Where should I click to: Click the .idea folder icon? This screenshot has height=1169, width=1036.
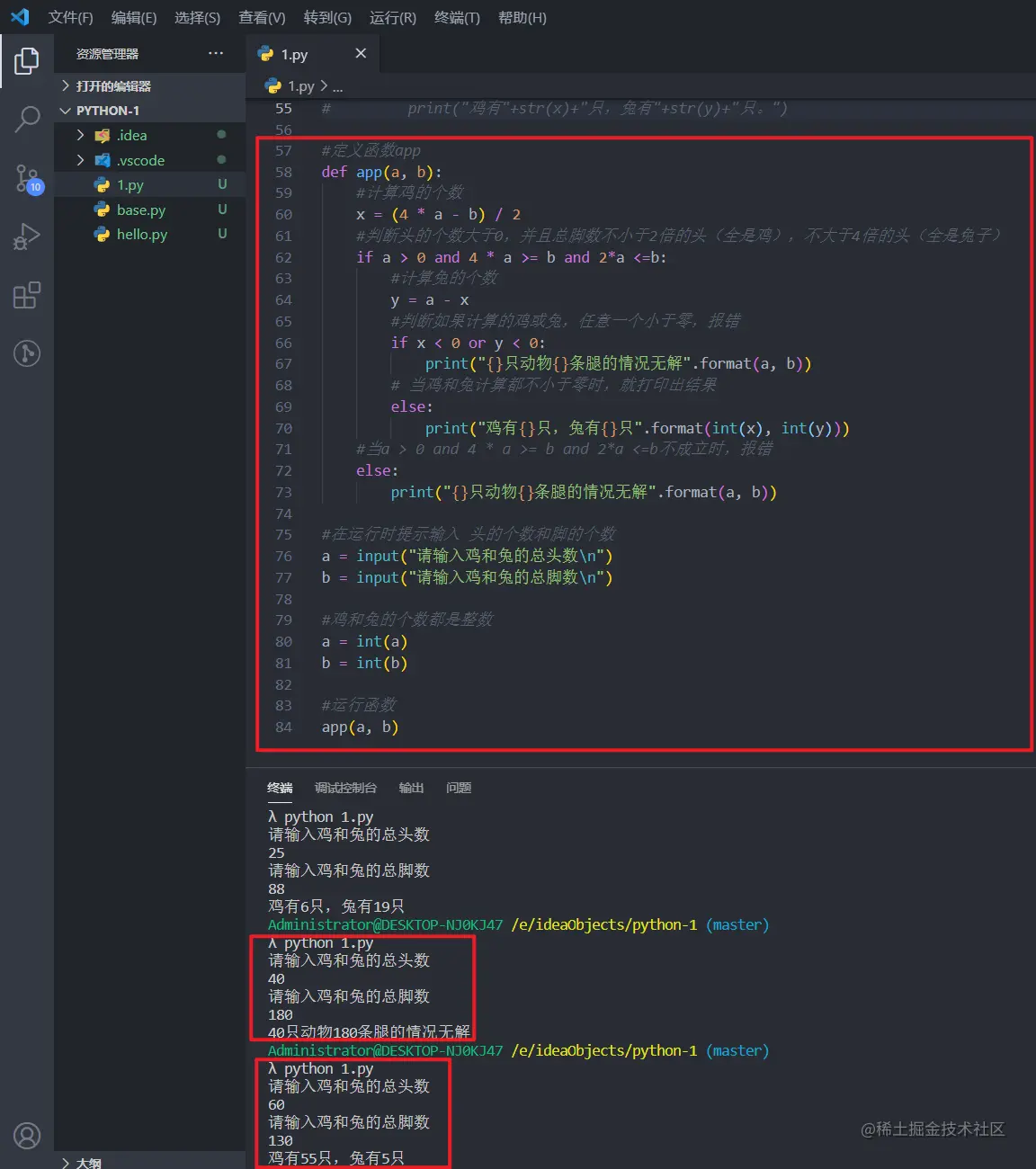[102, 136]
